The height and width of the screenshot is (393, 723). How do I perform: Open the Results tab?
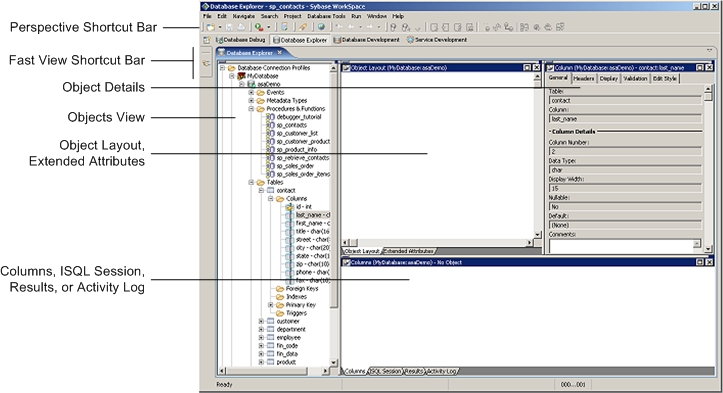[x=414, y=371]
